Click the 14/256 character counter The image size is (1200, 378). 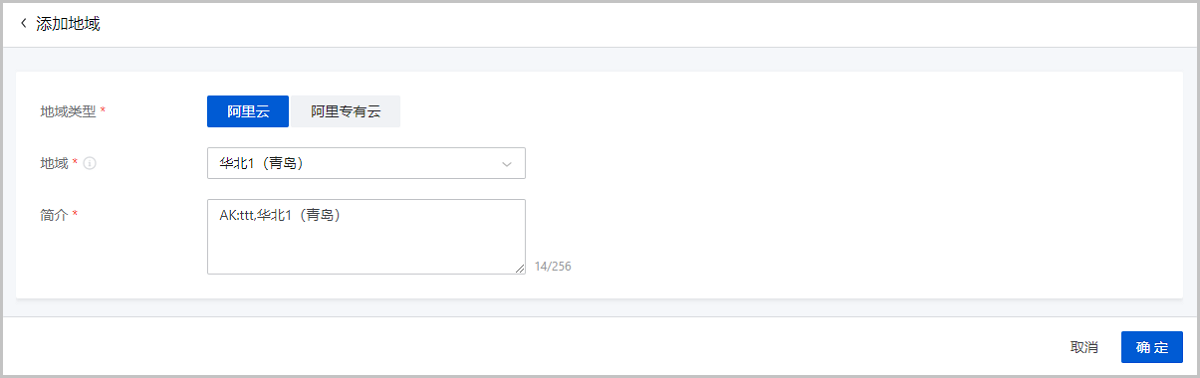553,267
